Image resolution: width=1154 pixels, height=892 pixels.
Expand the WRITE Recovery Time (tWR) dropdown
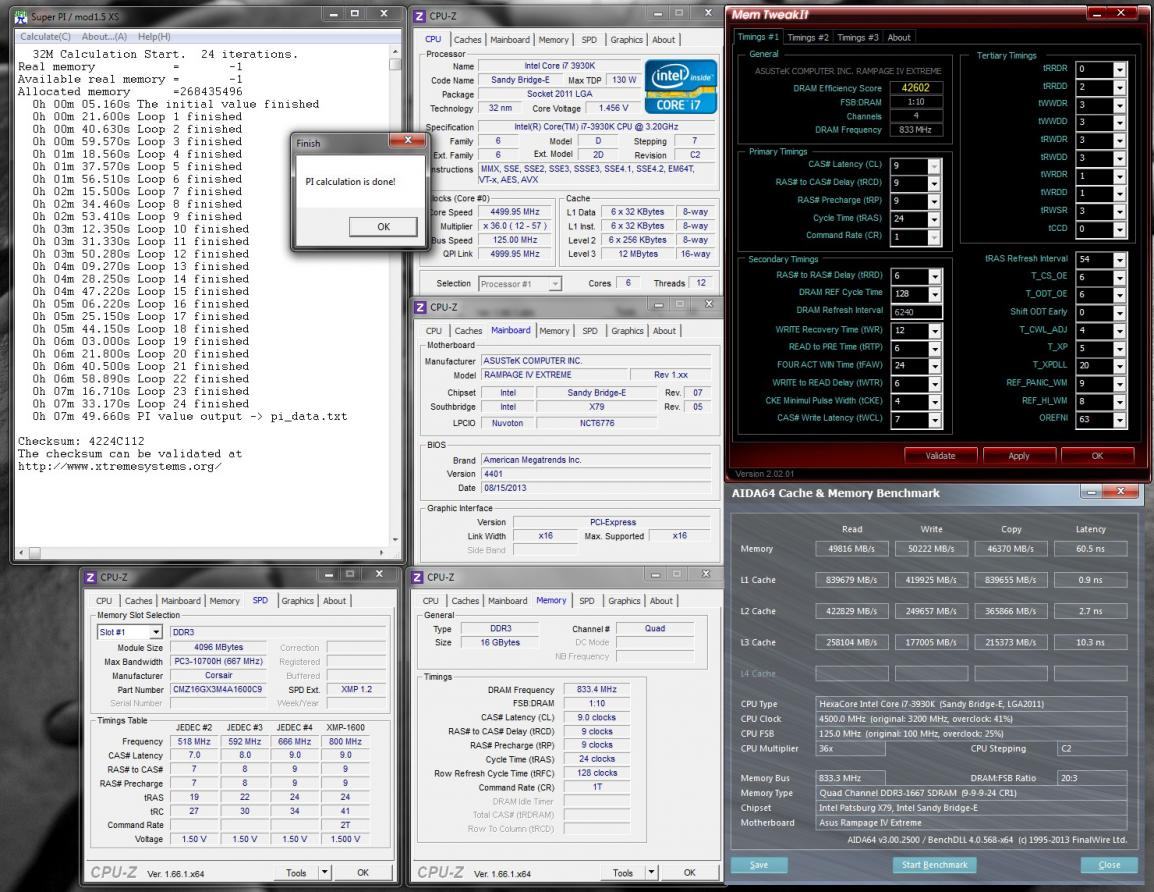pos(935,331)
